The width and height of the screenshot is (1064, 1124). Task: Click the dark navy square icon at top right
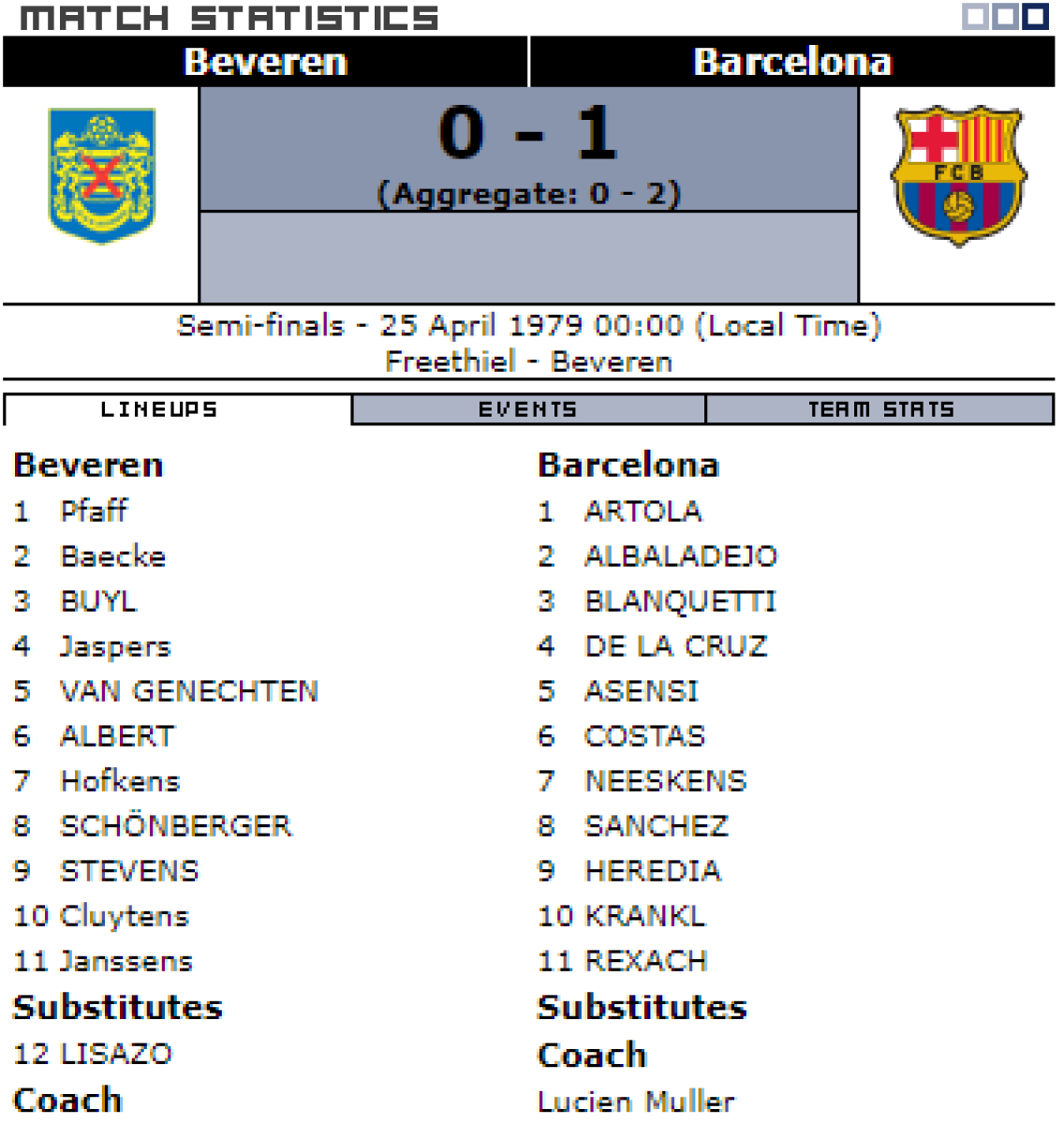pos(1034,16)
